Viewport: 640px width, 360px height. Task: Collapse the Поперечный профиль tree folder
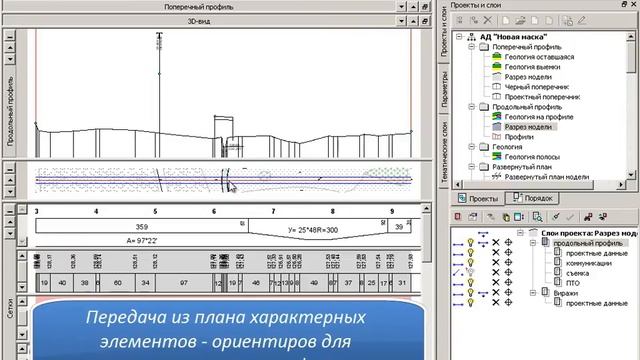click(472, 47)
